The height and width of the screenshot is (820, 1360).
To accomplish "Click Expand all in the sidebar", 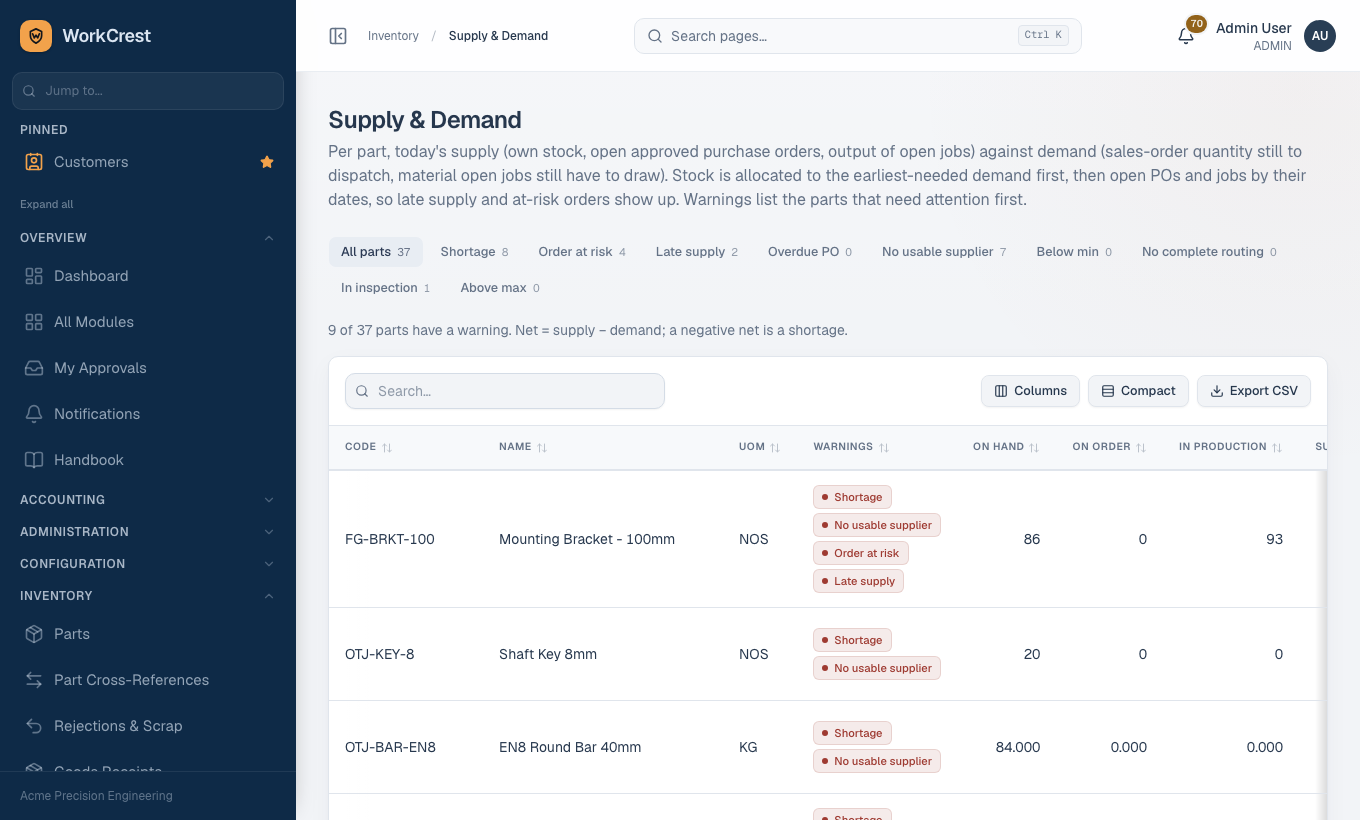I will [x=47, y=204].
